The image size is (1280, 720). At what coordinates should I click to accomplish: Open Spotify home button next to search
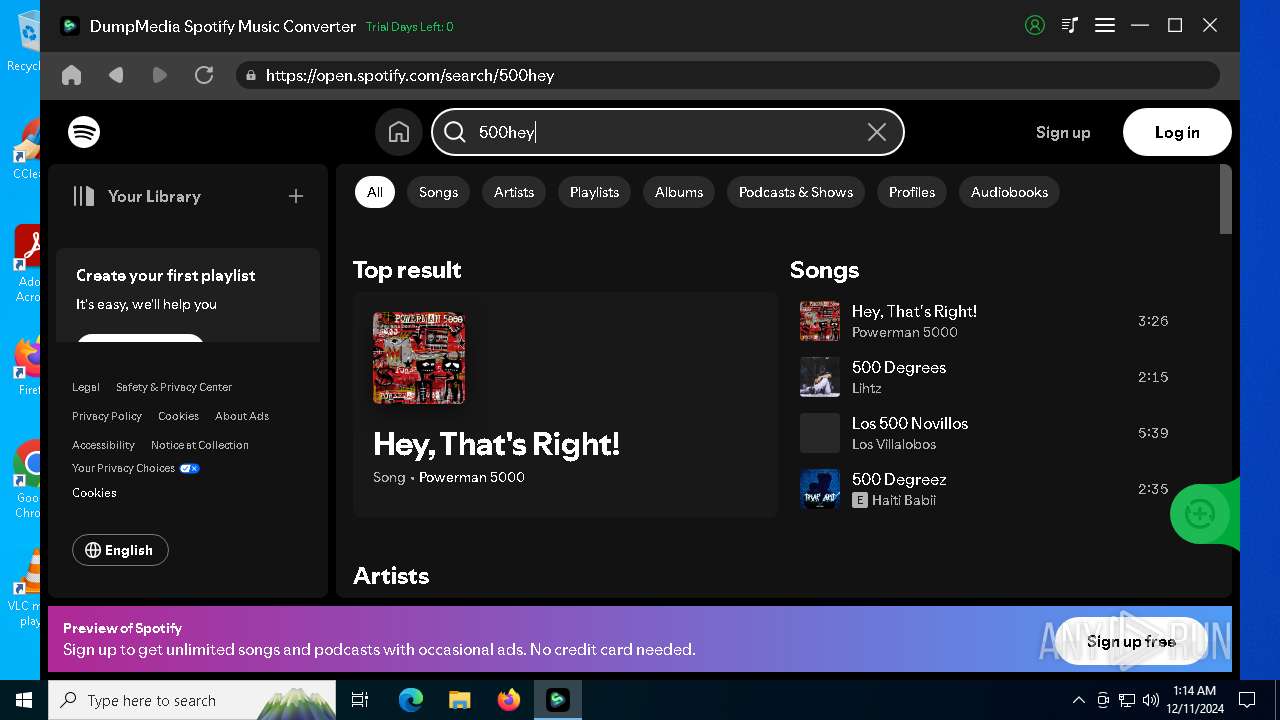coord(399,132)
